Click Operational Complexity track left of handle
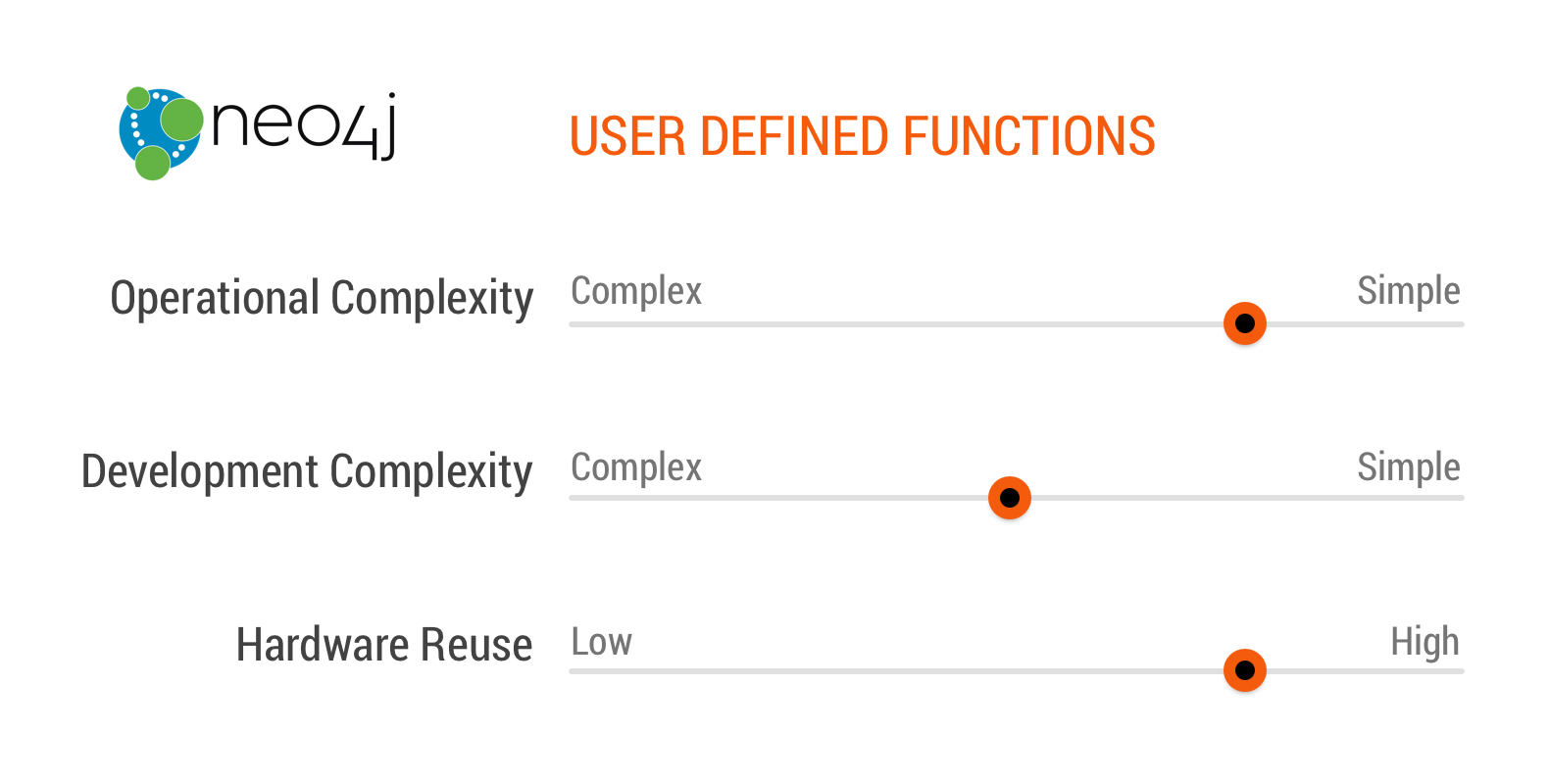This screenshot has height=784, width=1549. click(x=896, y=324)
